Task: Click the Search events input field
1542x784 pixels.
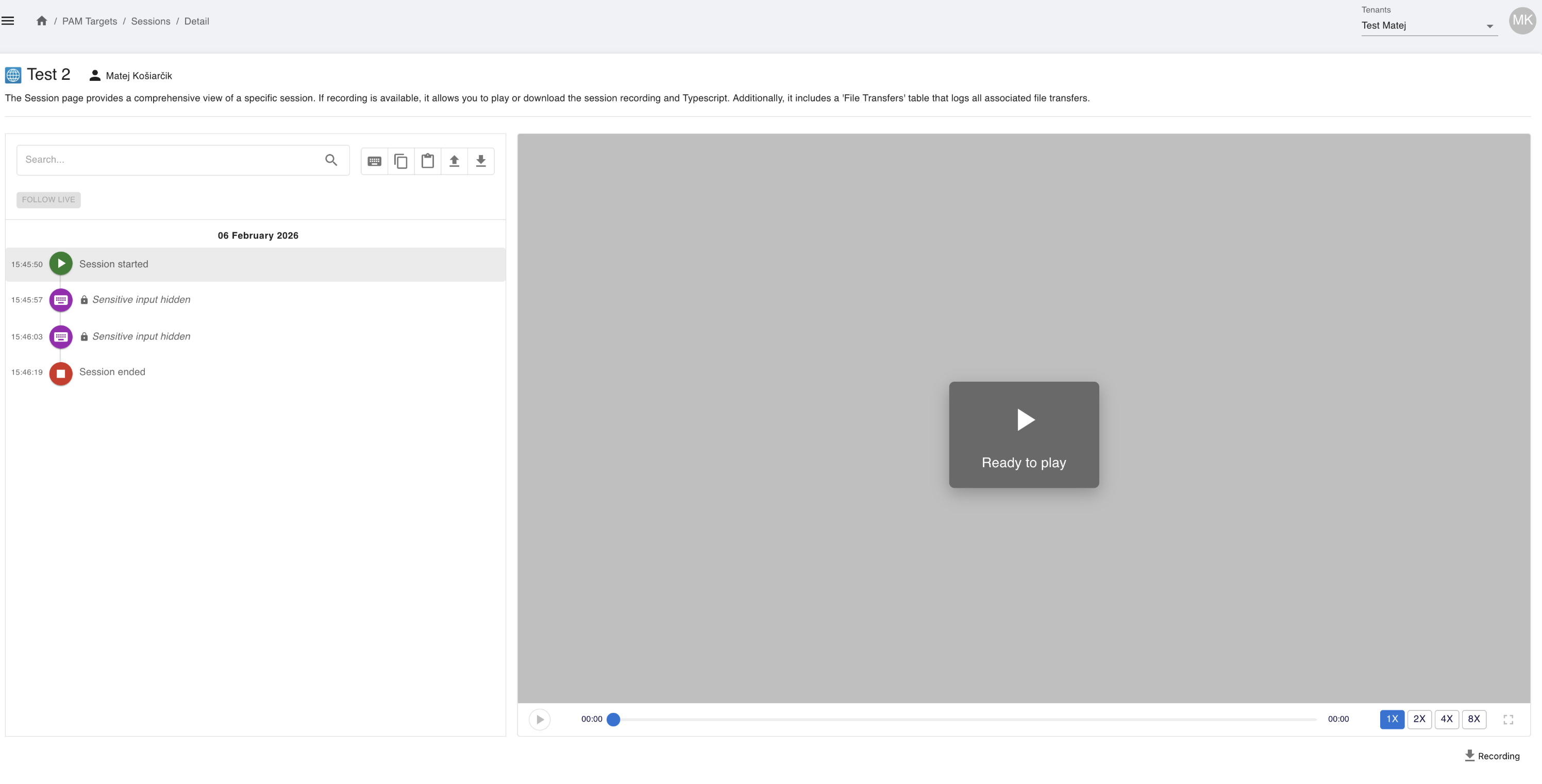Action: tap(167, 160)
